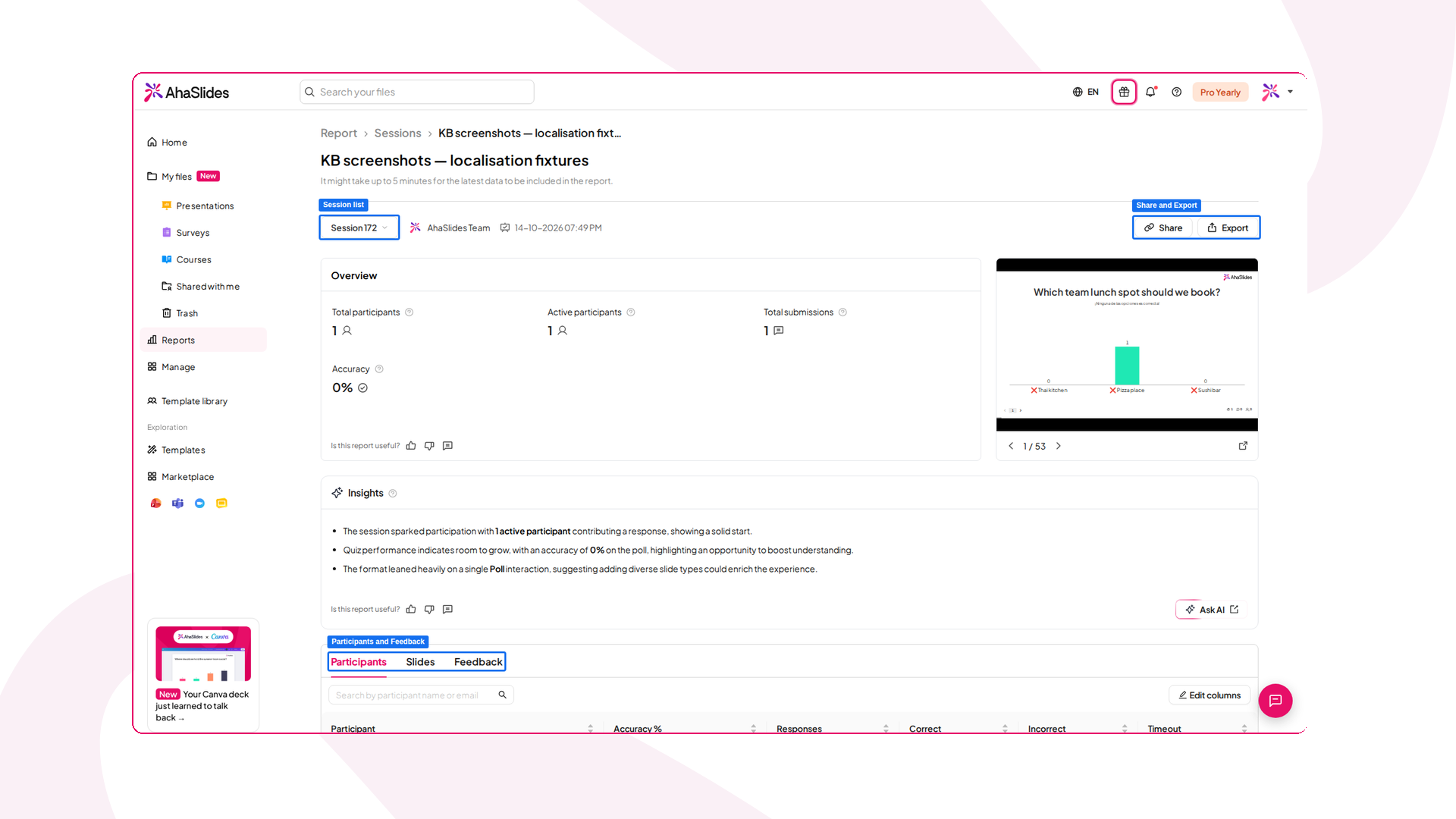Open Reports in the sidebar
The image size is (1456, 819).
point(203,340)
